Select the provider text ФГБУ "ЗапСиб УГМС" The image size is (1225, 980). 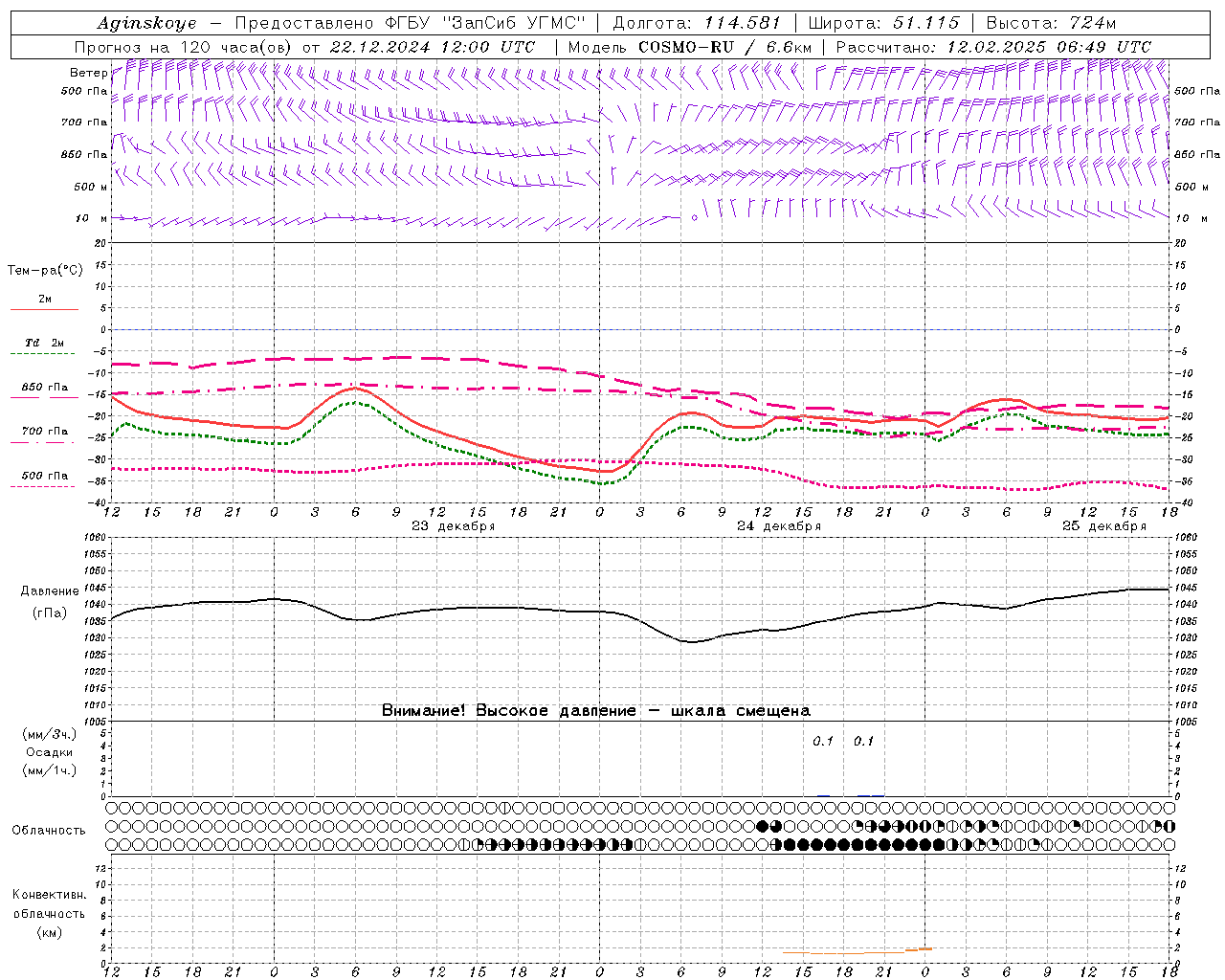(x=485, y=23)
